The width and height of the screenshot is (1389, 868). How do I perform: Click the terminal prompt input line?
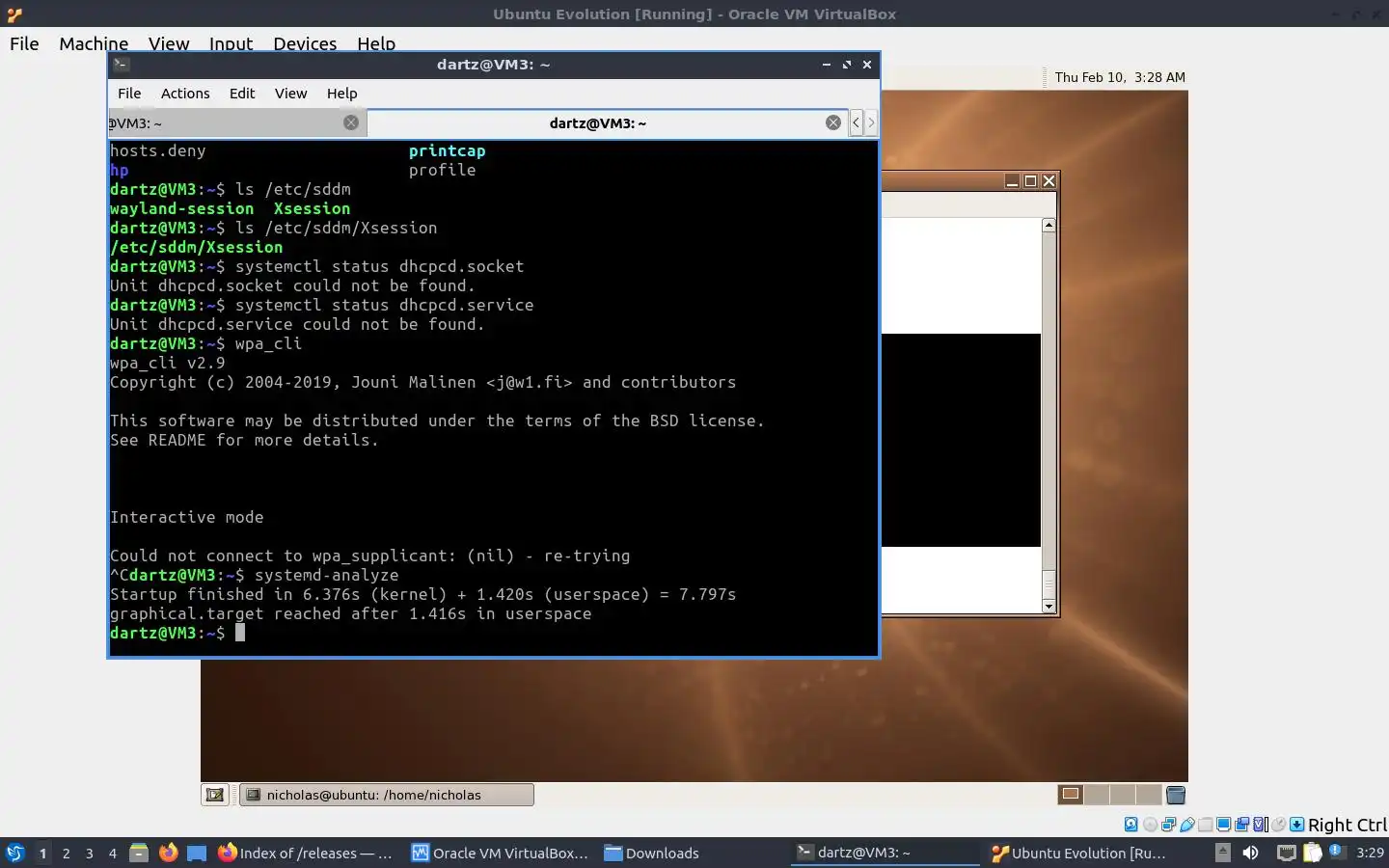(493, 633)
